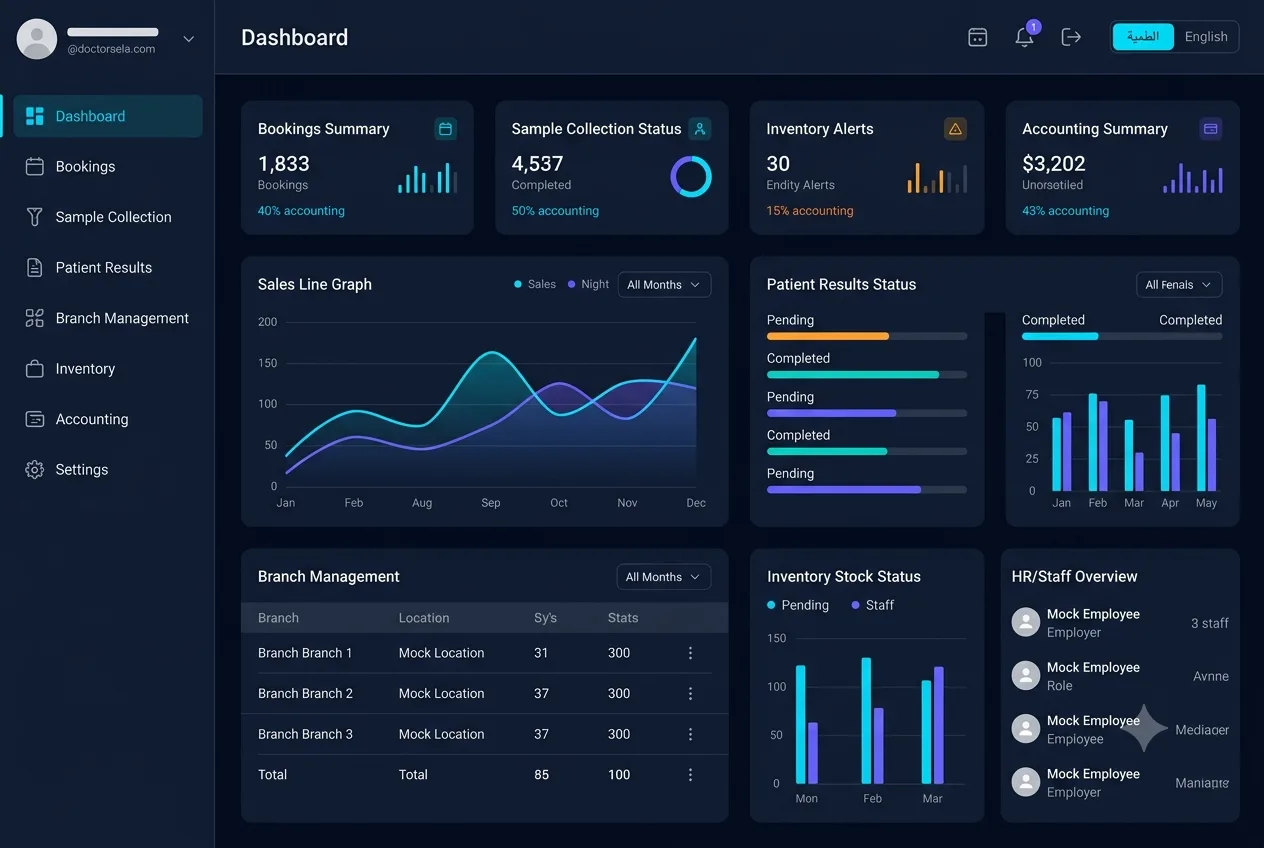
Task: Open Branch Management All Months dropdown
Action: pos(664,577)
